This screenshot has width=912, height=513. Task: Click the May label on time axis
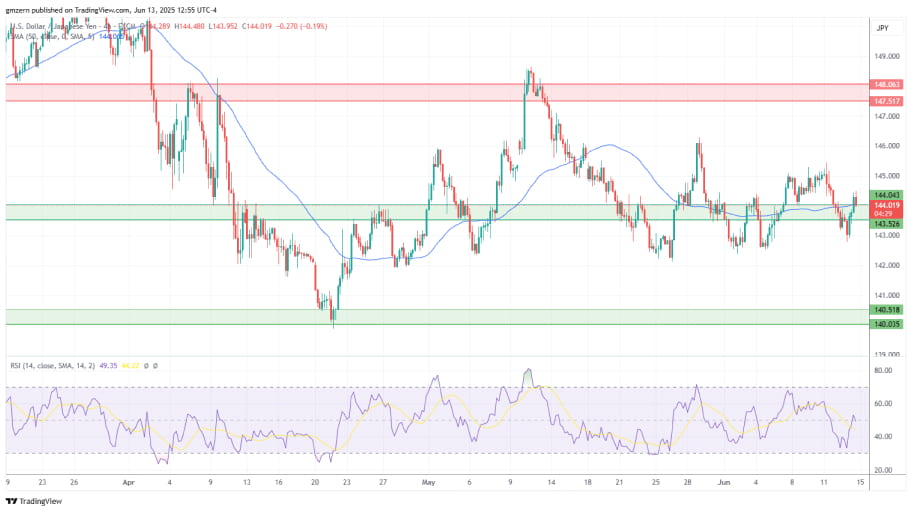coord(428,482)
